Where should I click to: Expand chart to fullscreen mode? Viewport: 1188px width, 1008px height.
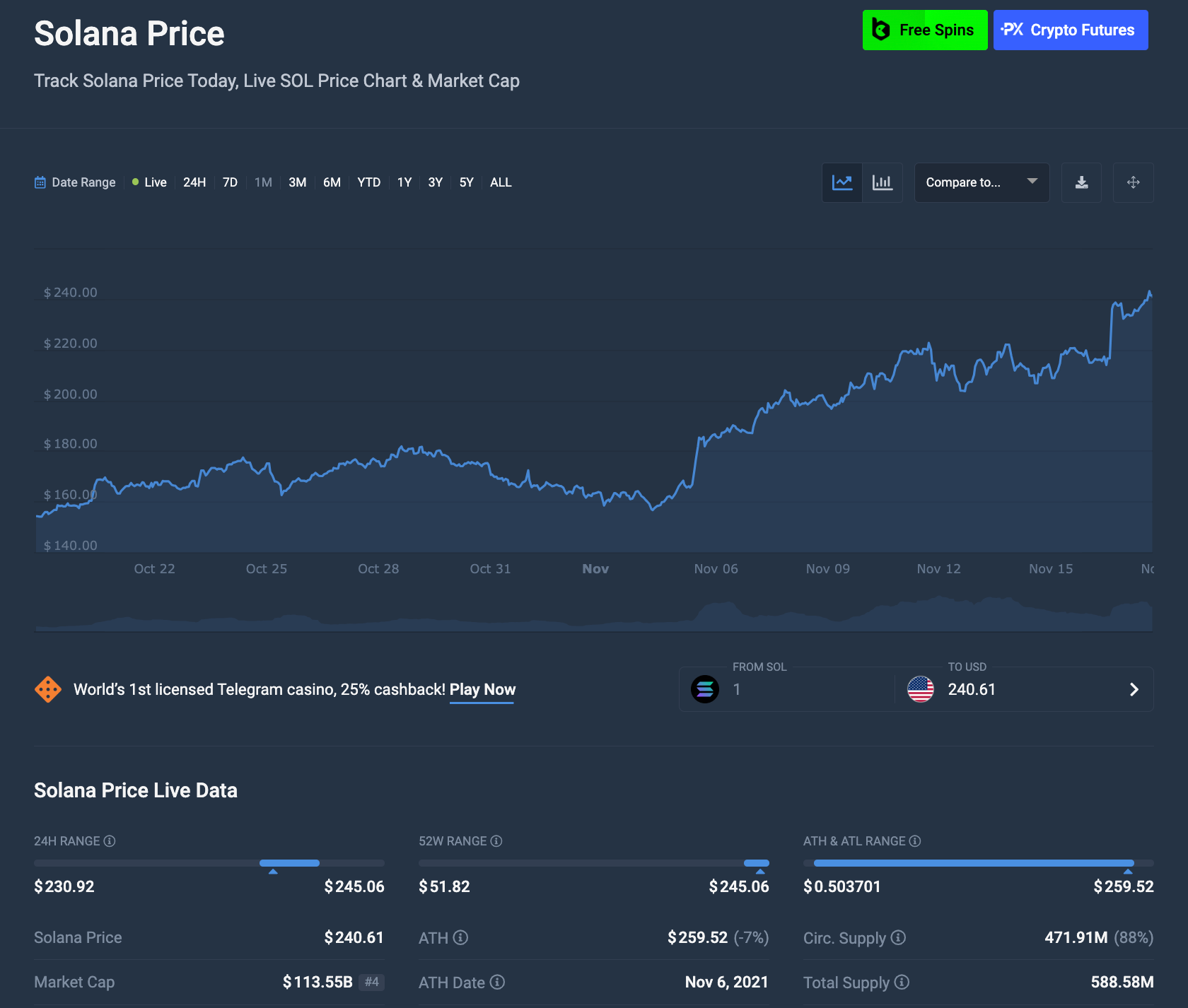point(1134,182)
